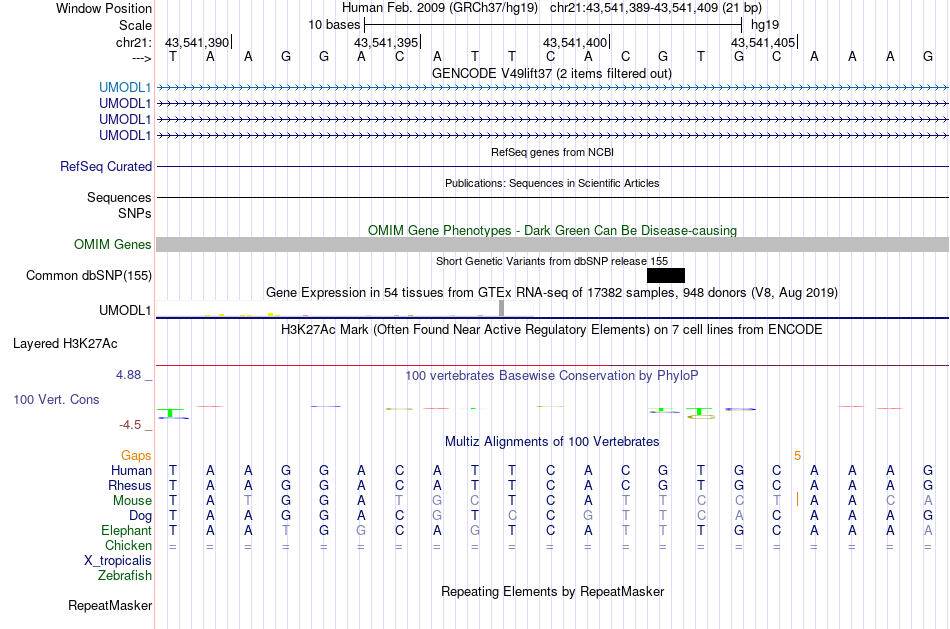Open OMIM Gene Phenotypes track title
Image resolution: width=950 pixels, height=629 pixels.
coord(552,230)
